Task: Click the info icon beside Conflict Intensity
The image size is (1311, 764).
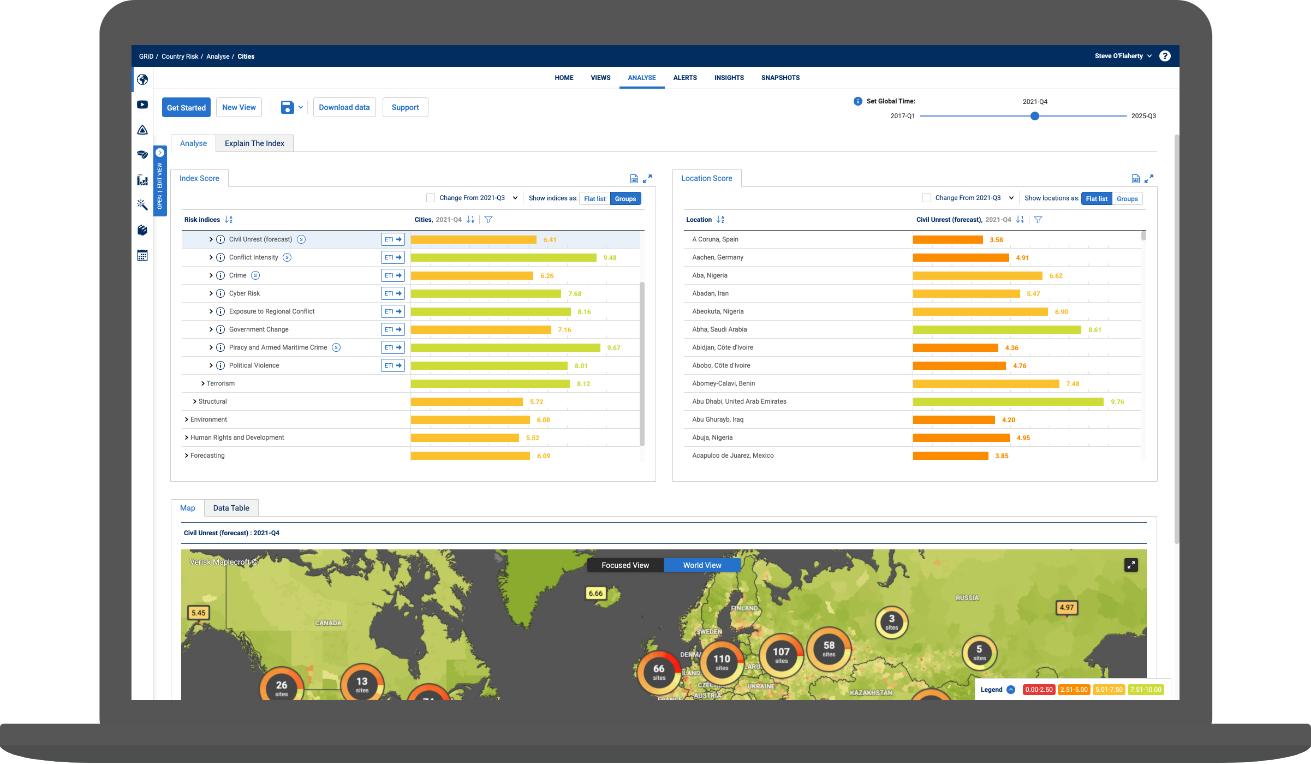Action: (221, 258)
